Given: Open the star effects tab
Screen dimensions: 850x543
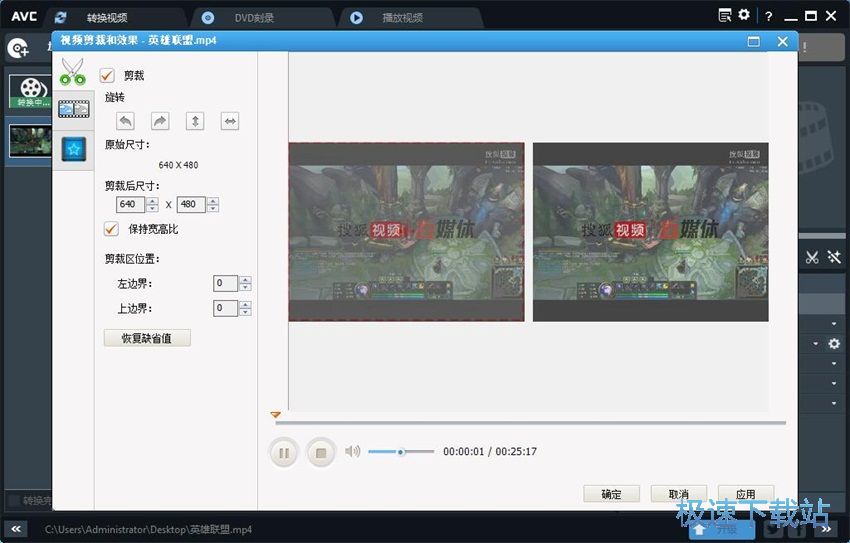Looking at the screenshot, I should click(74, 149).
